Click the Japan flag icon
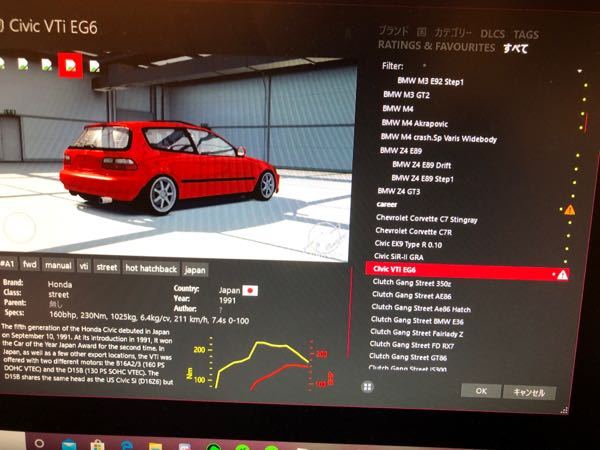The height and width of the screenshot is (450, 600). click(250, 291)
